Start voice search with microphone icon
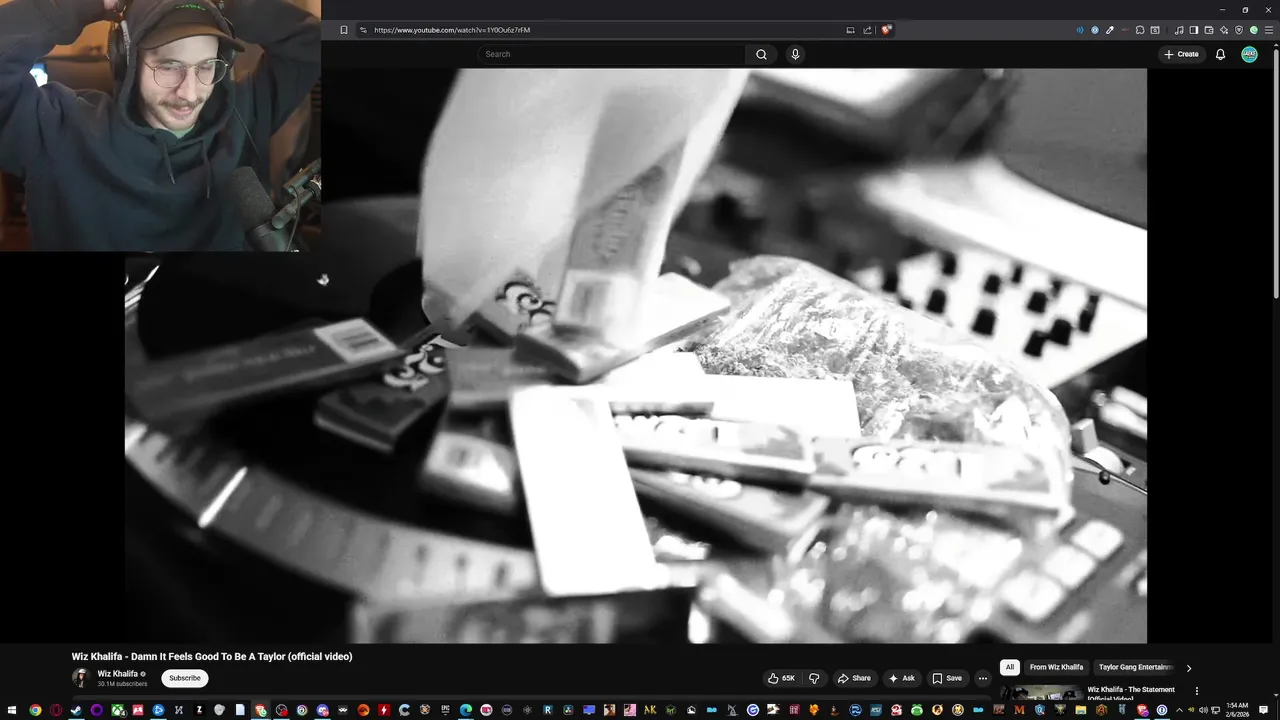The image size is (1280, 720). click(795, 54)
